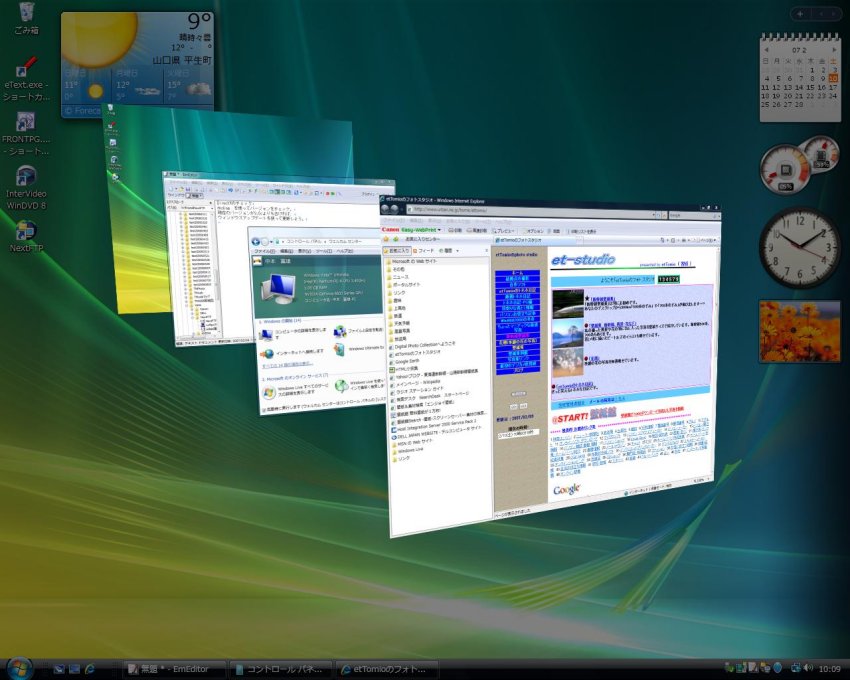Click すべての 14 項目を表示 link in Welcome Center
The width and height of the screenshot is (850, 680).
[x=287, y=364]
